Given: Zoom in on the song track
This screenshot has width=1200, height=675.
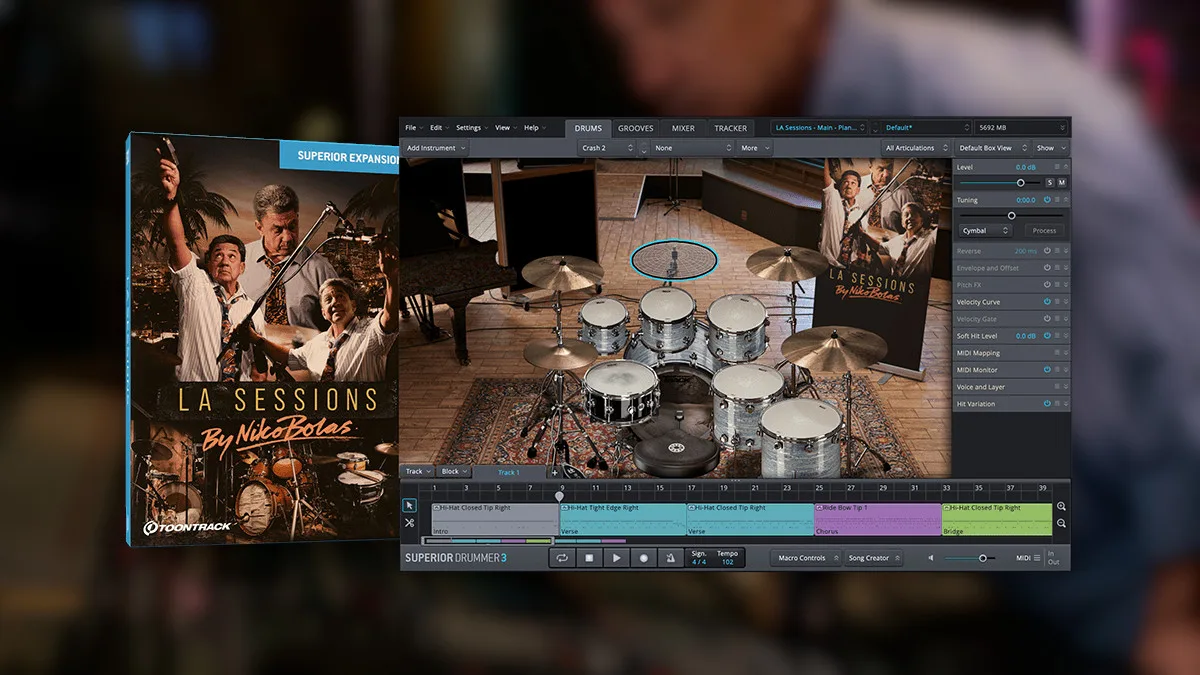Looking at the screenshot, I should point(1061,507).
